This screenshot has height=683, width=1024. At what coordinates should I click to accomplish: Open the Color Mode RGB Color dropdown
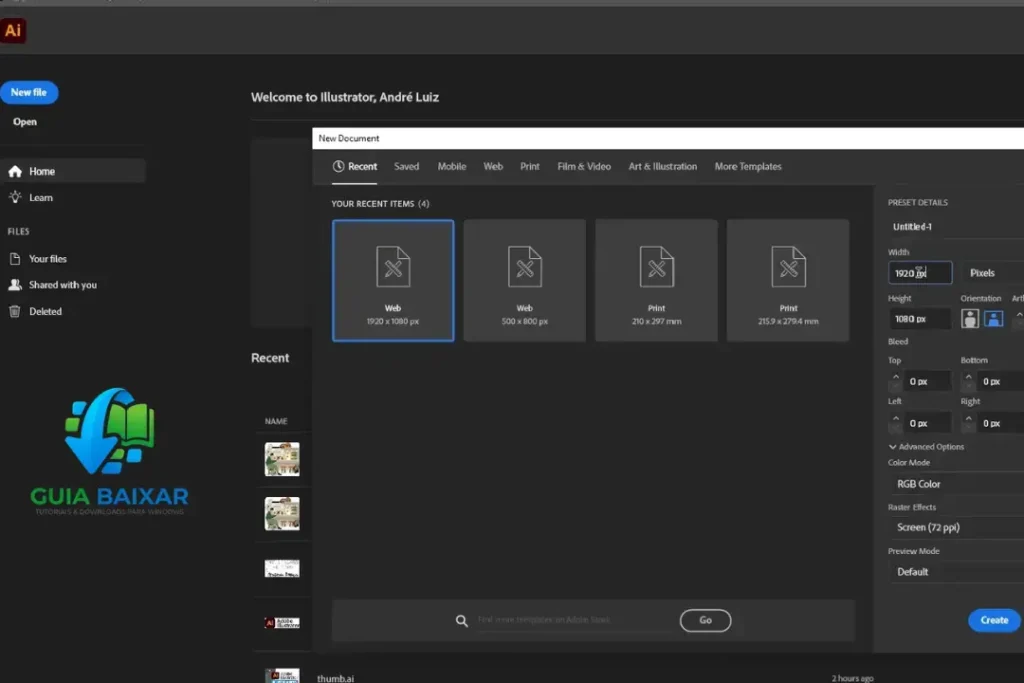956,484
